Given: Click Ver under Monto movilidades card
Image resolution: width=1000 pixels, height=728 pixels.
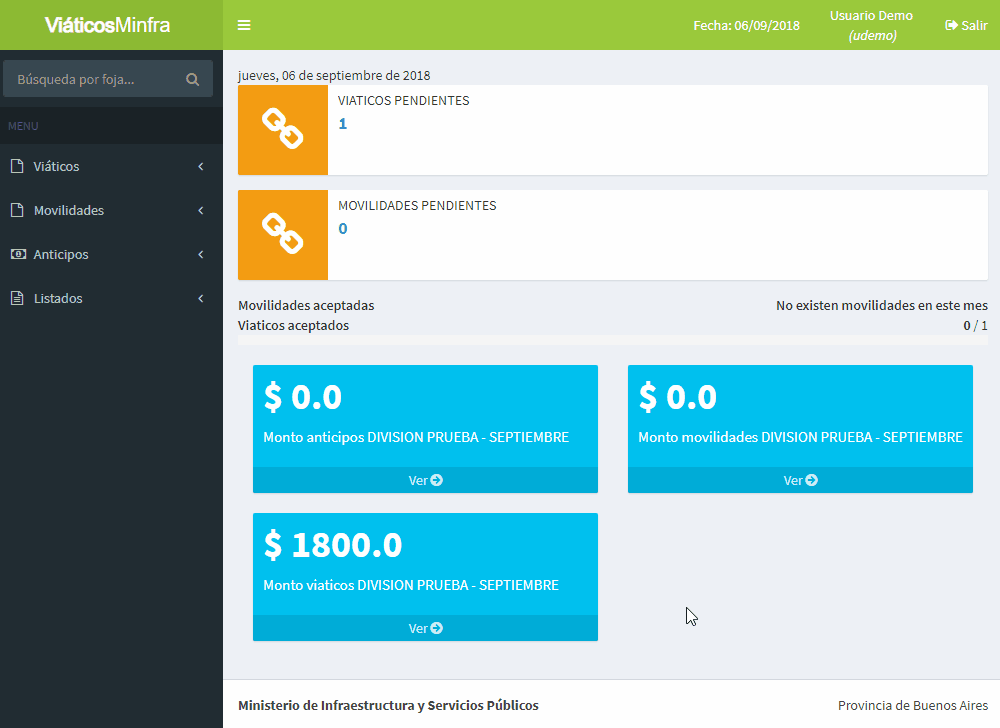Looking at the screenshot, I should [x=800, y=480].
